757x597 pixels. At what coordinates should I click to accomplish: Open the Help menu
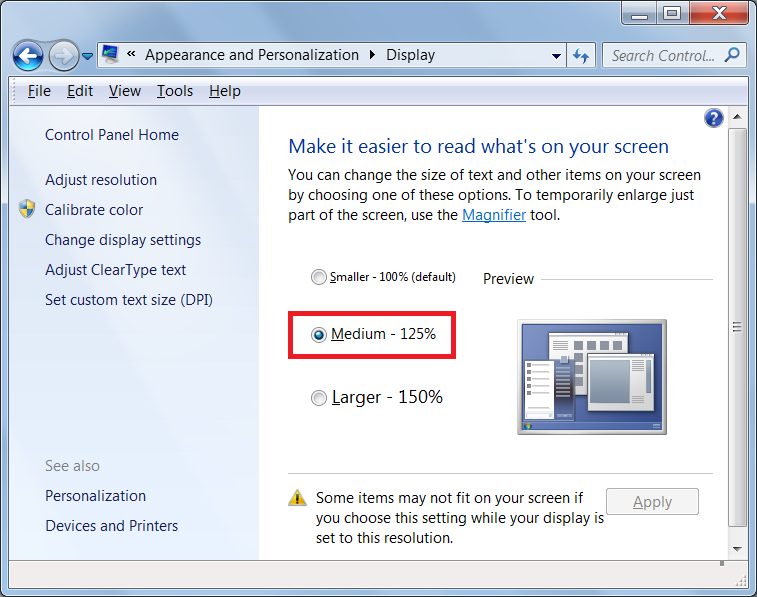pyautogui.click(x=224, y=91)
